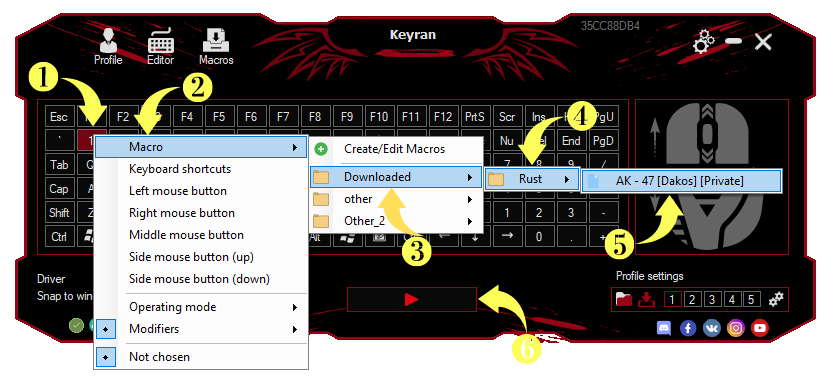The height and width of the screenshot is (377, 832).
Task: Click the Windows logo key right of Alt
Action: [x=347, y=236]
